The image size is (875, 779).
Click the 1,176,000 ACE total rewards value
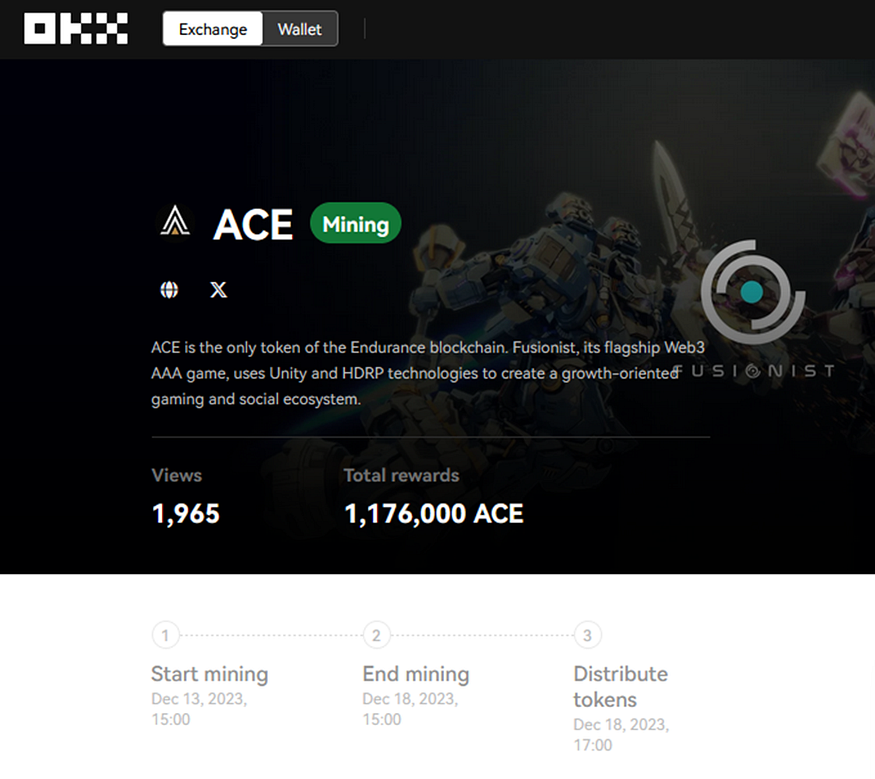pyautogui.click(x=434, y=513)
